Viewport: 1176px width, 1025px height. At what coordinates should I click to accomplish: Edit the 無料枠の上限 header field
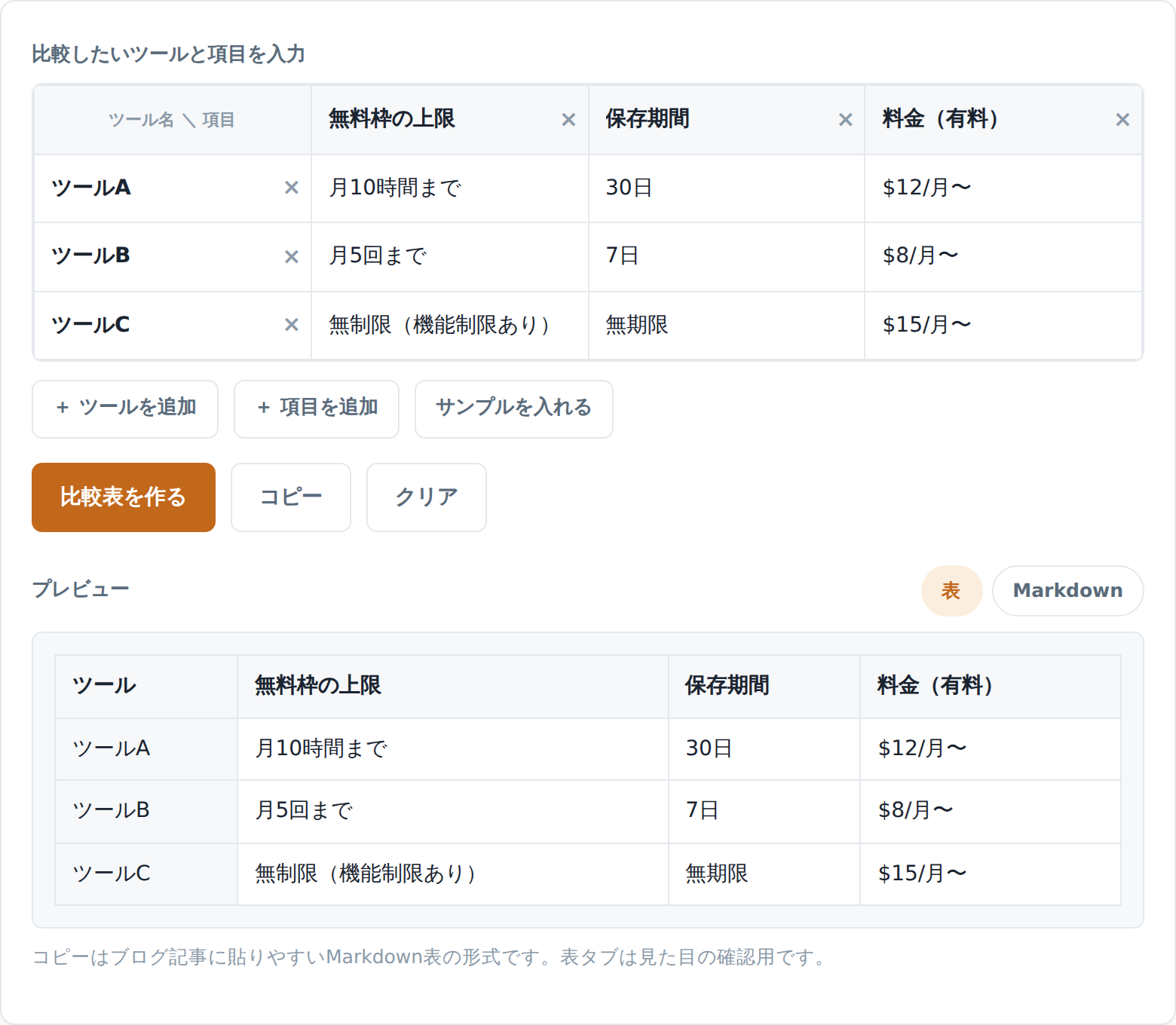tap(439, 119)
